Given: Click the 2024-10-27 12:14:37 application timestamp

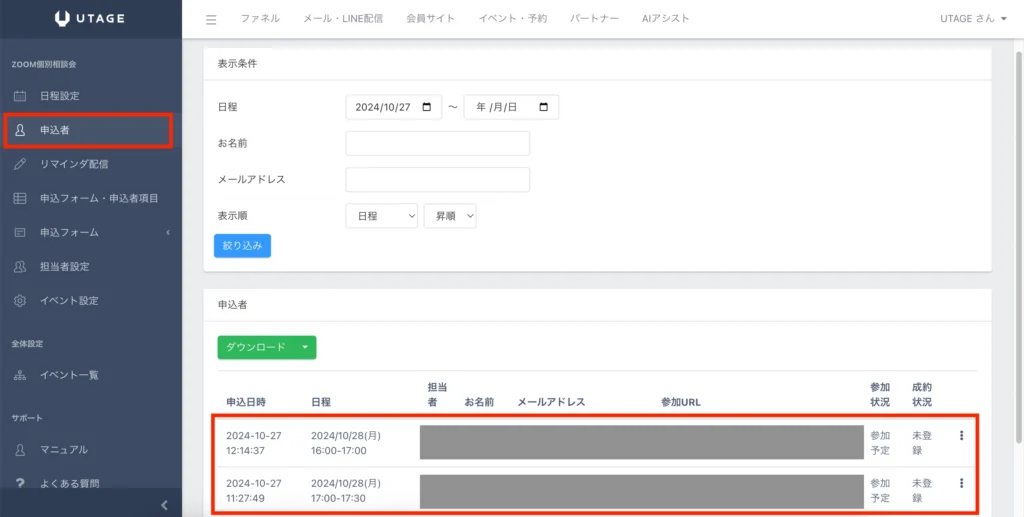Looking at the screenshot, I should point(254,443).
